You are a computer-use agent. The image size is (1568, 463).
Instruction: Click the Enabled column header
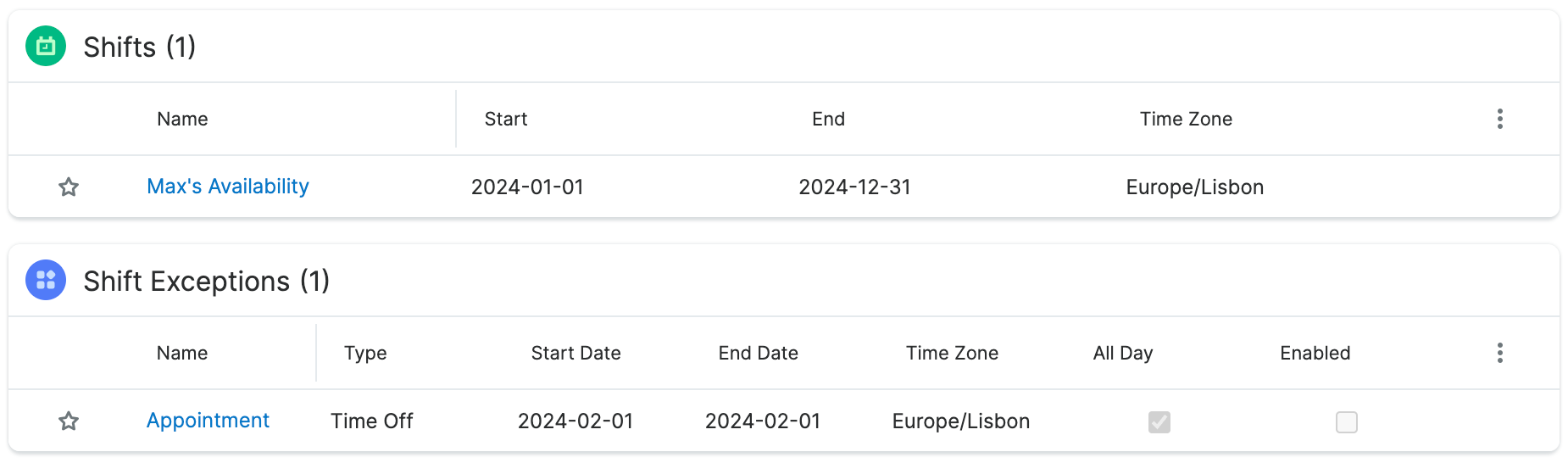click(x=1315, y=354)
